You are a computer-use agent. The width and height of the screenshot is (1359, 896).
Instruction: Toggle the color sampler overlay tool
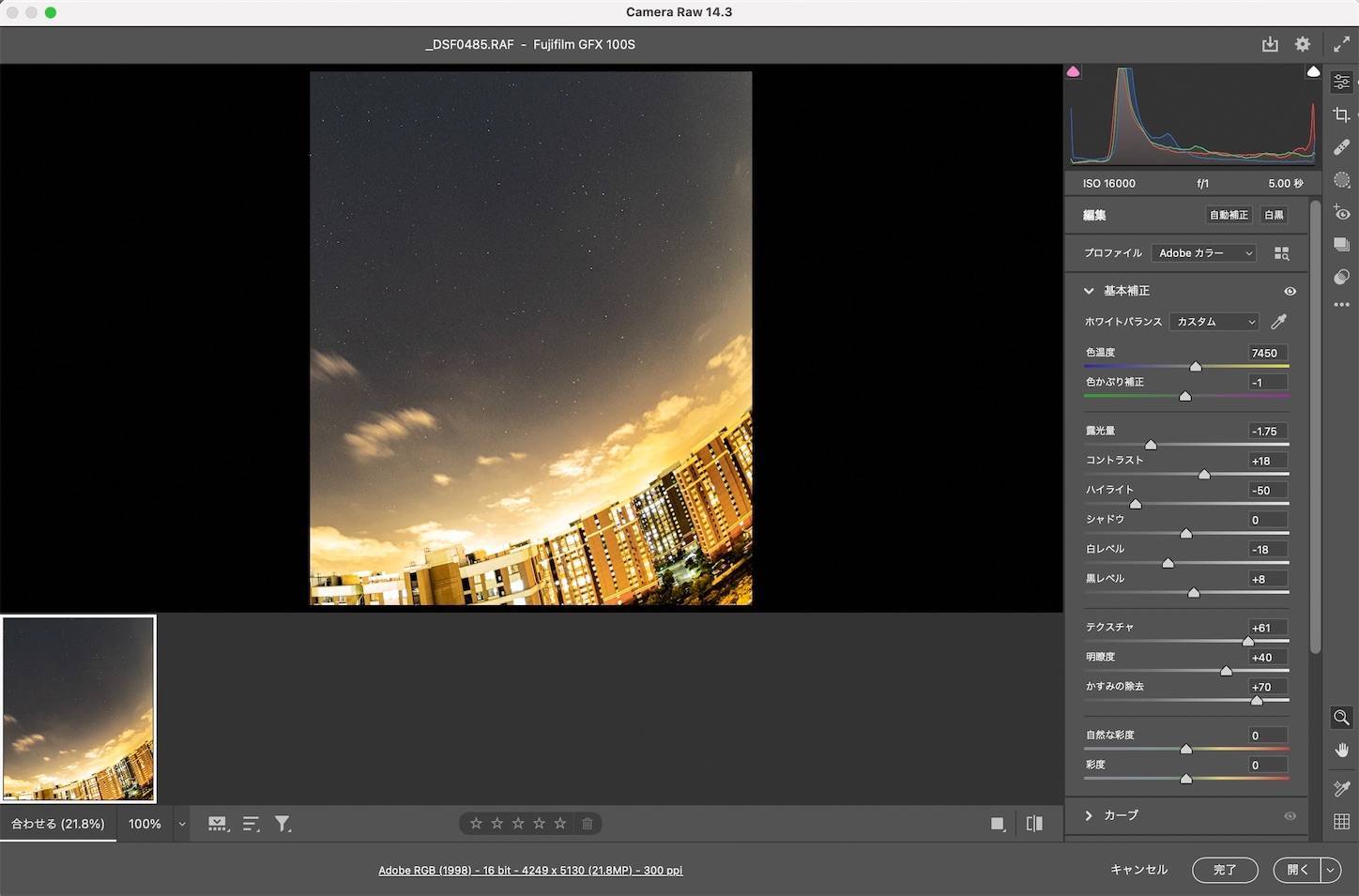point(1341,789)
